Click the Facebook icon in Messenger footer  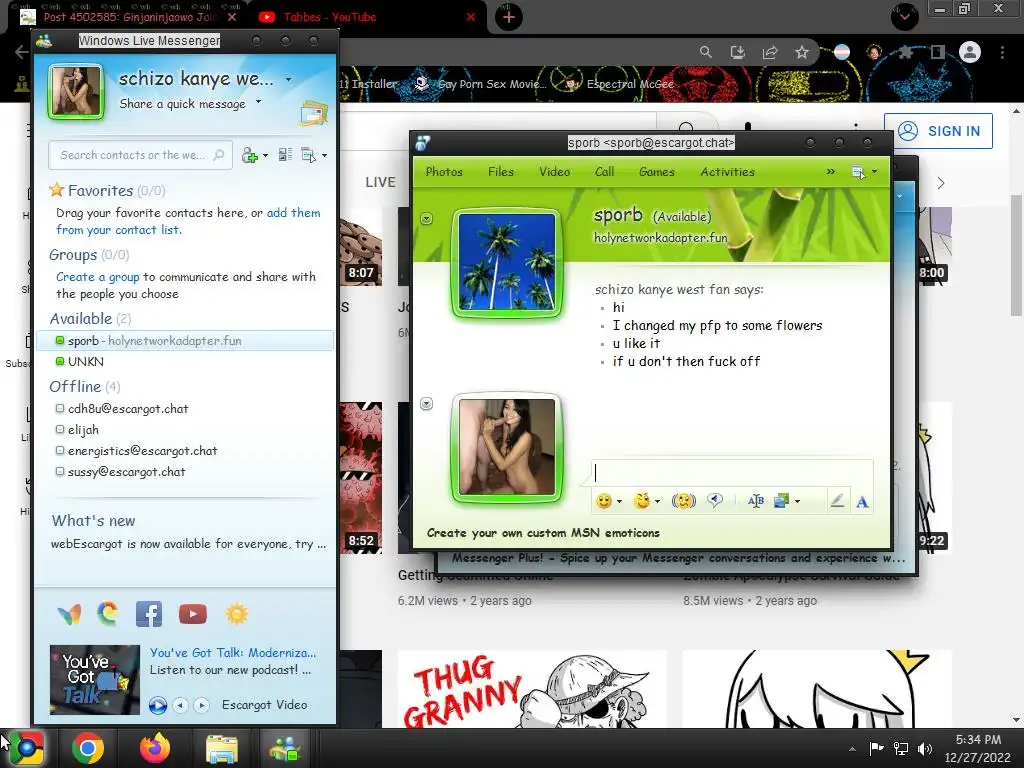tap(149, 614)
